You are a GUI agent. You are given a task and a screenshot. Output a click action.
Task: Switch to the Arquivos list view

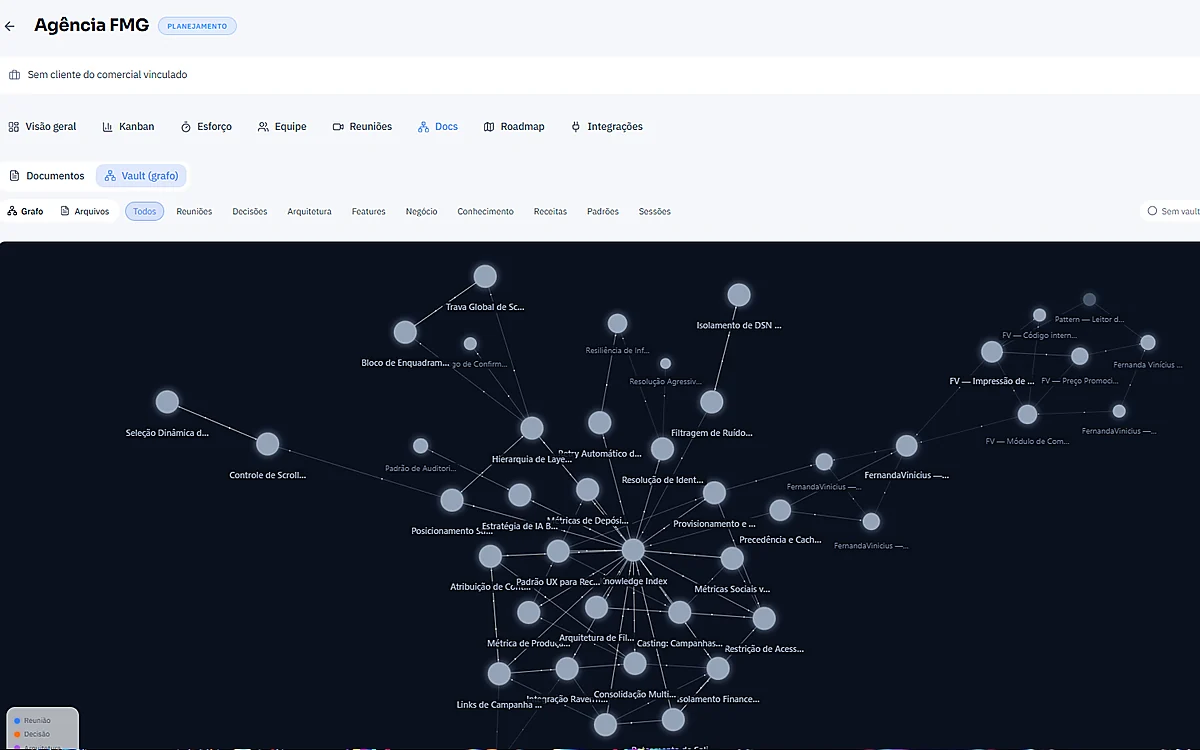click(x=85, y=211)
